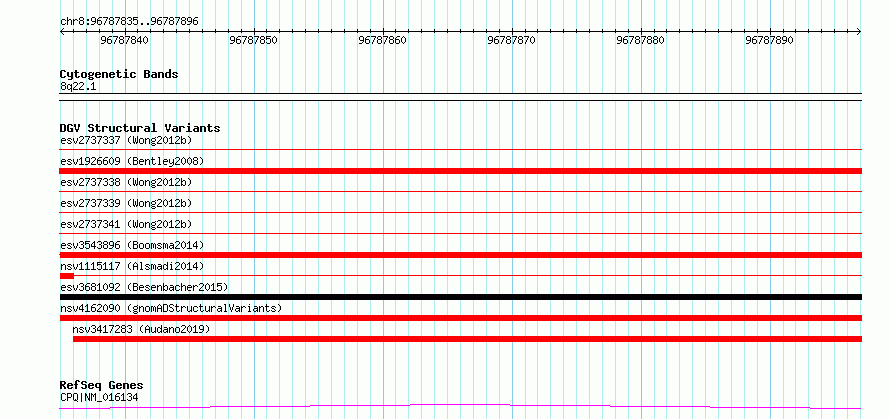Open variant esv2737338 (Wong2012b)
The height and width of the screenshot is (419, 890).
tap(126, 182)
